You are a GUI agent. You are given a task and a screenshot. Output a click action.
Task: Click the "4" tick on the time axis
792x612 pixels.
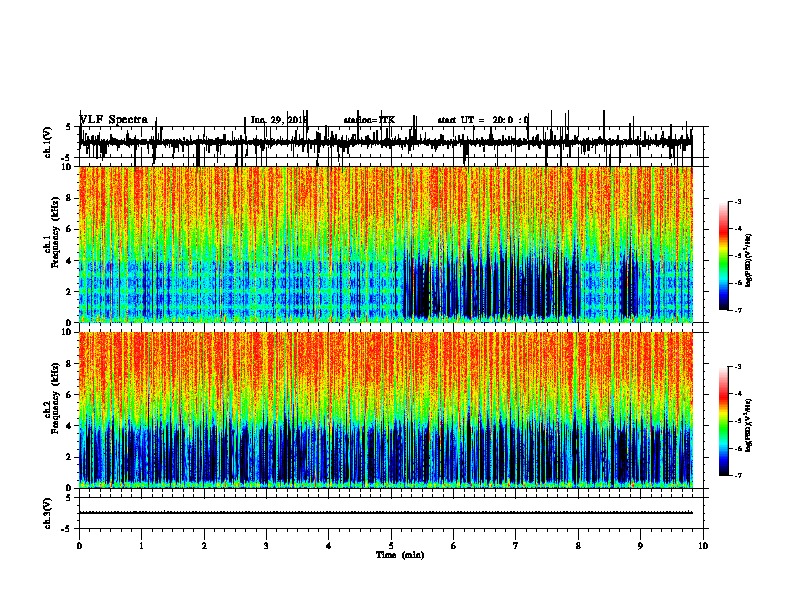[x=329, y=546]
